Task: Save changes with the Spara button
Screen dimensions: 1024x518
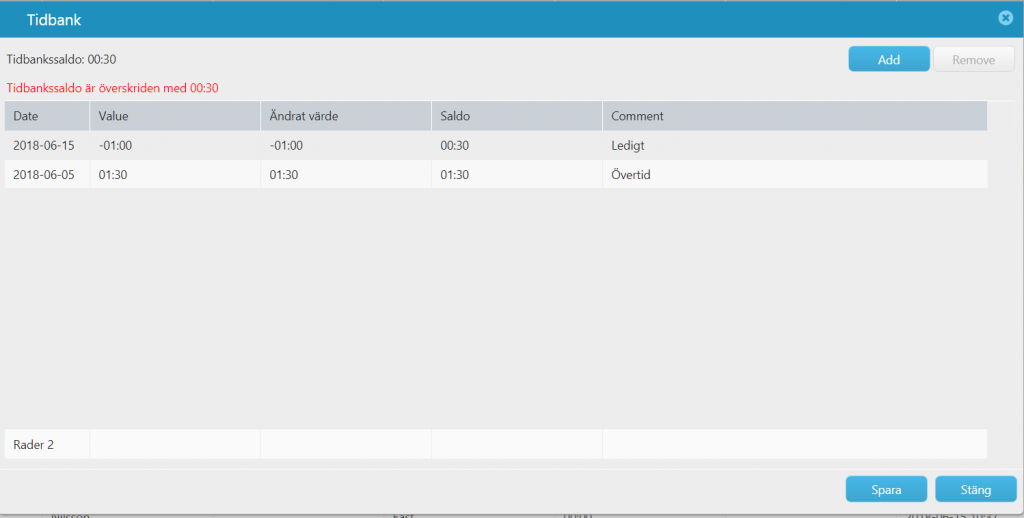Action: [x=886, y=489]
